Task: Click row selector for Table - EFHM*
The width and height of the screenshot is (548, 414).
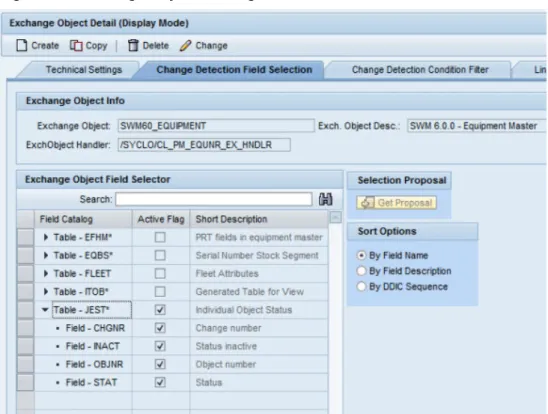Action: coord(26,238)
